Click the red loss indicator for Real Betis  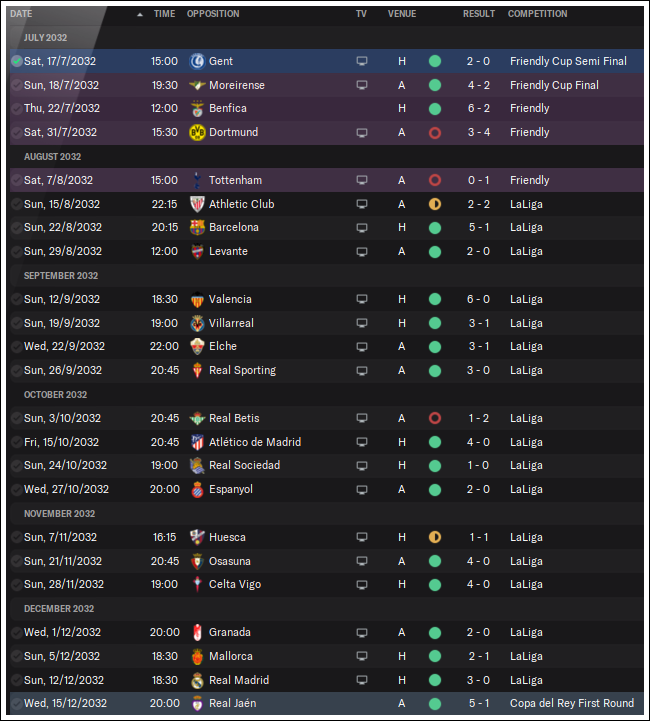click(x=435, y=418)
